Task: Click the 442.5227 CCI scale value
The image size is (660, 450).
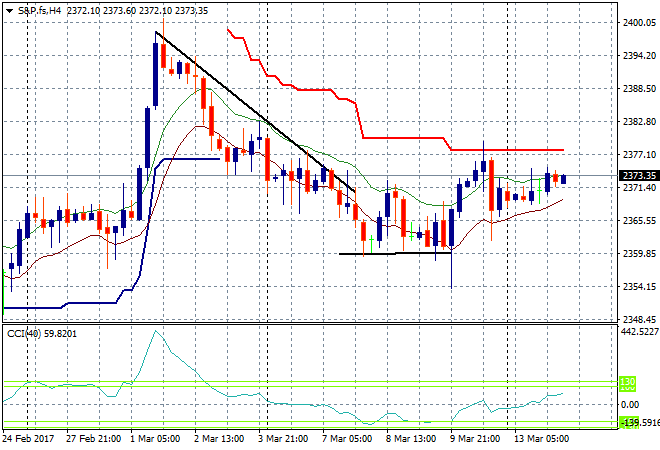Action: click(x=640, y=332)
